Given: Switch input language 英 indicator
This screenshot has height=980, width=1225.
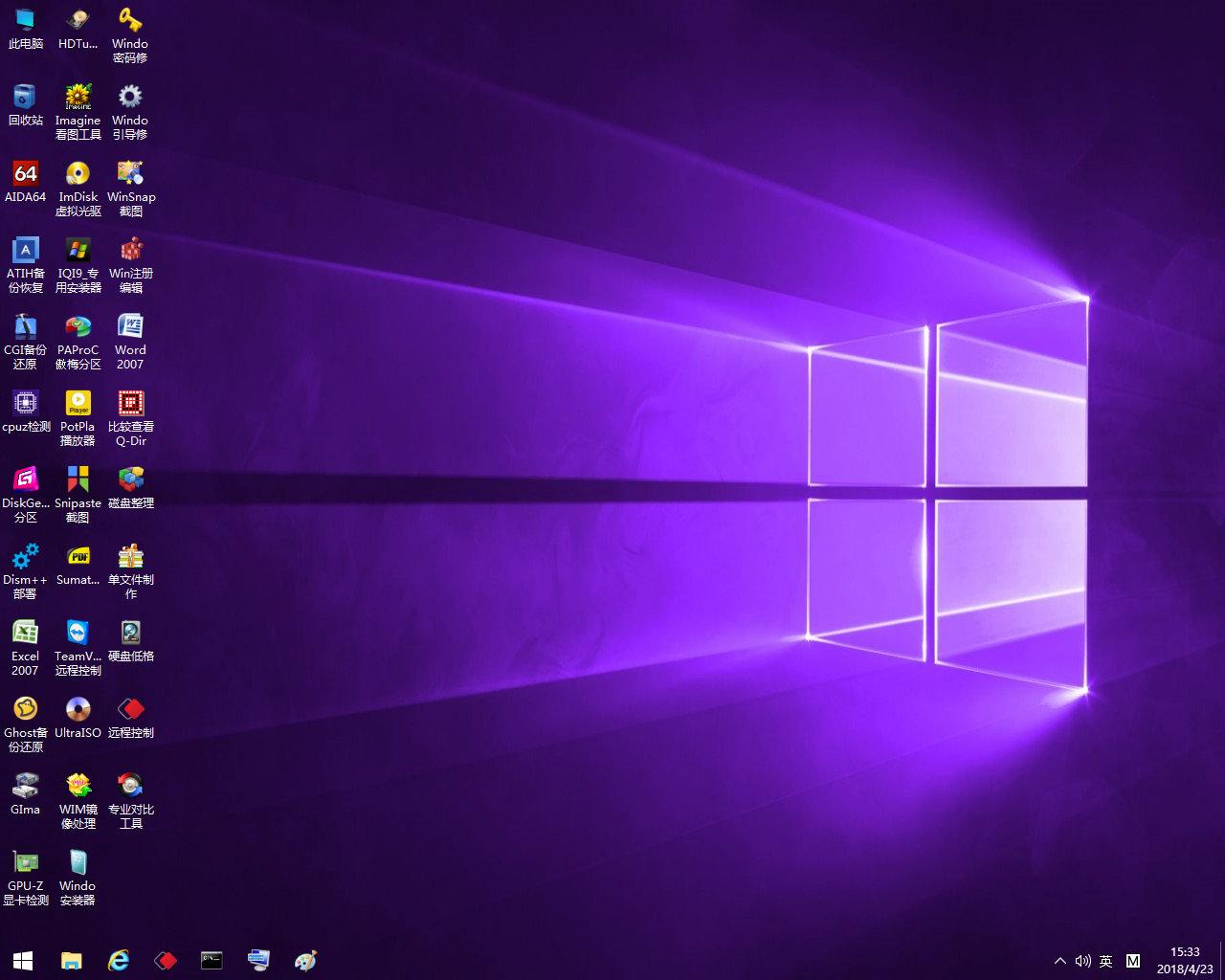Looking at the screenshot, I should (x=1106, y=961).
